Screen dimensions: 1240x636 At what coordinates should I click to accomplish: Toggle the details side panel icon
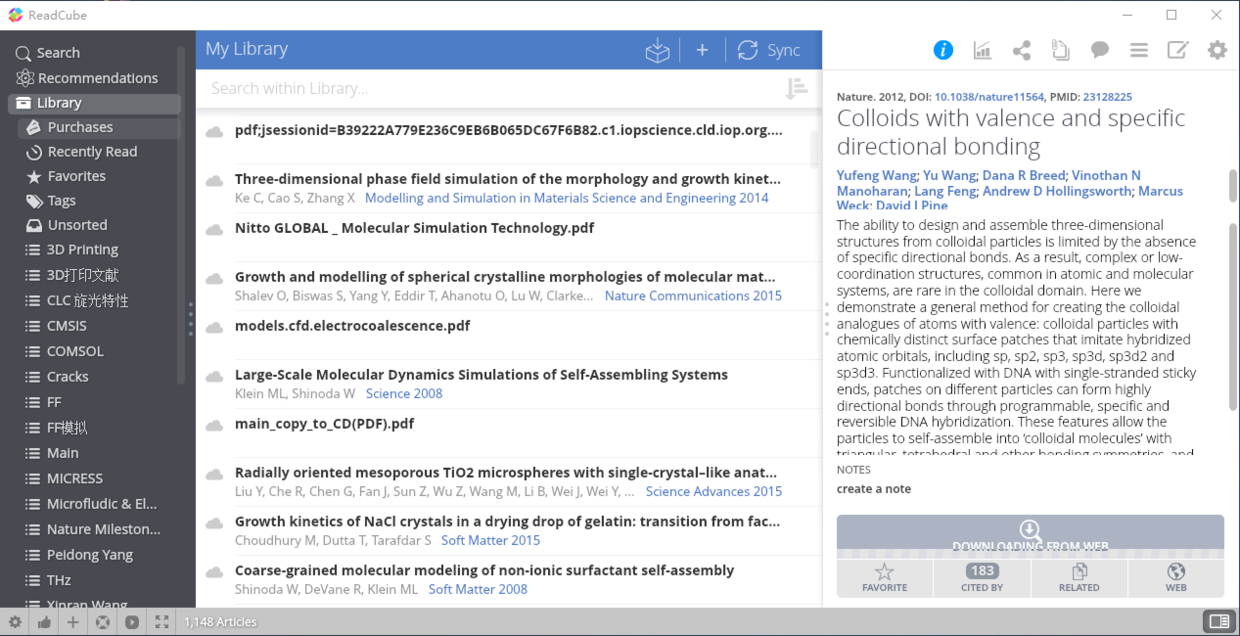(x=1219, y=622)
